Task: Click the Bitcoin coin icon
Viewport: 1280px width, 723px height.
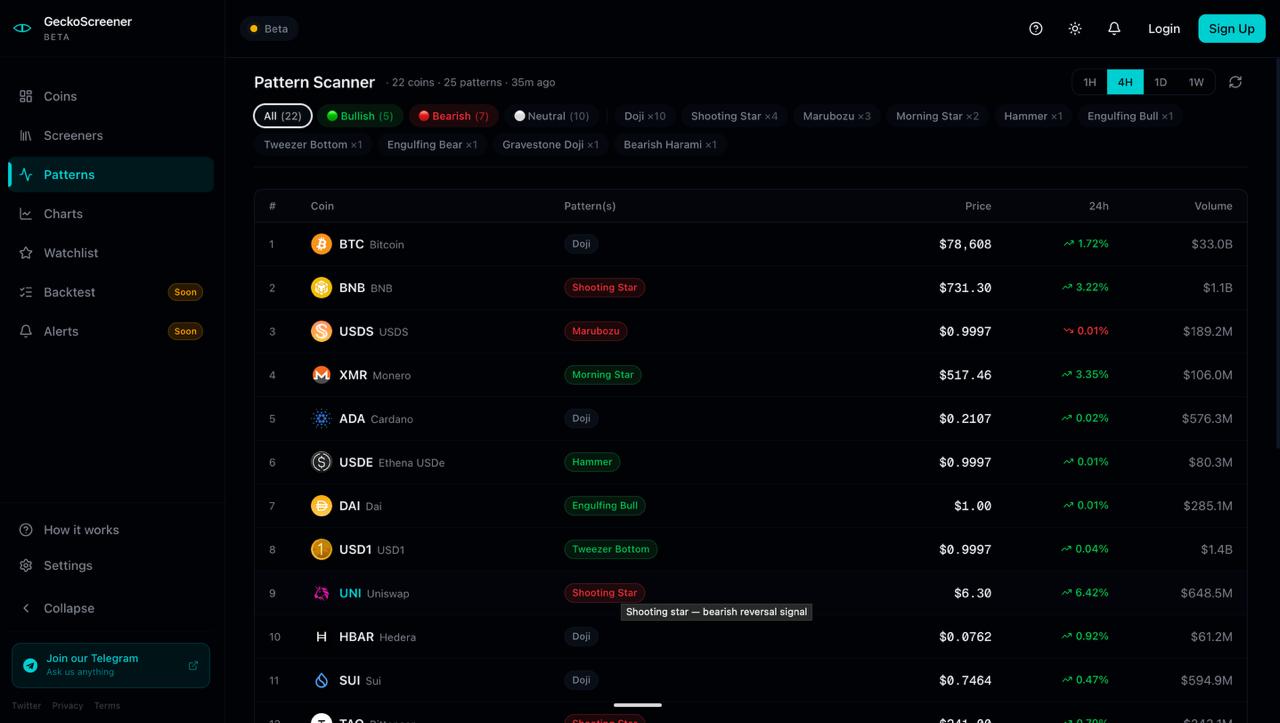Action: click(321, 244)
